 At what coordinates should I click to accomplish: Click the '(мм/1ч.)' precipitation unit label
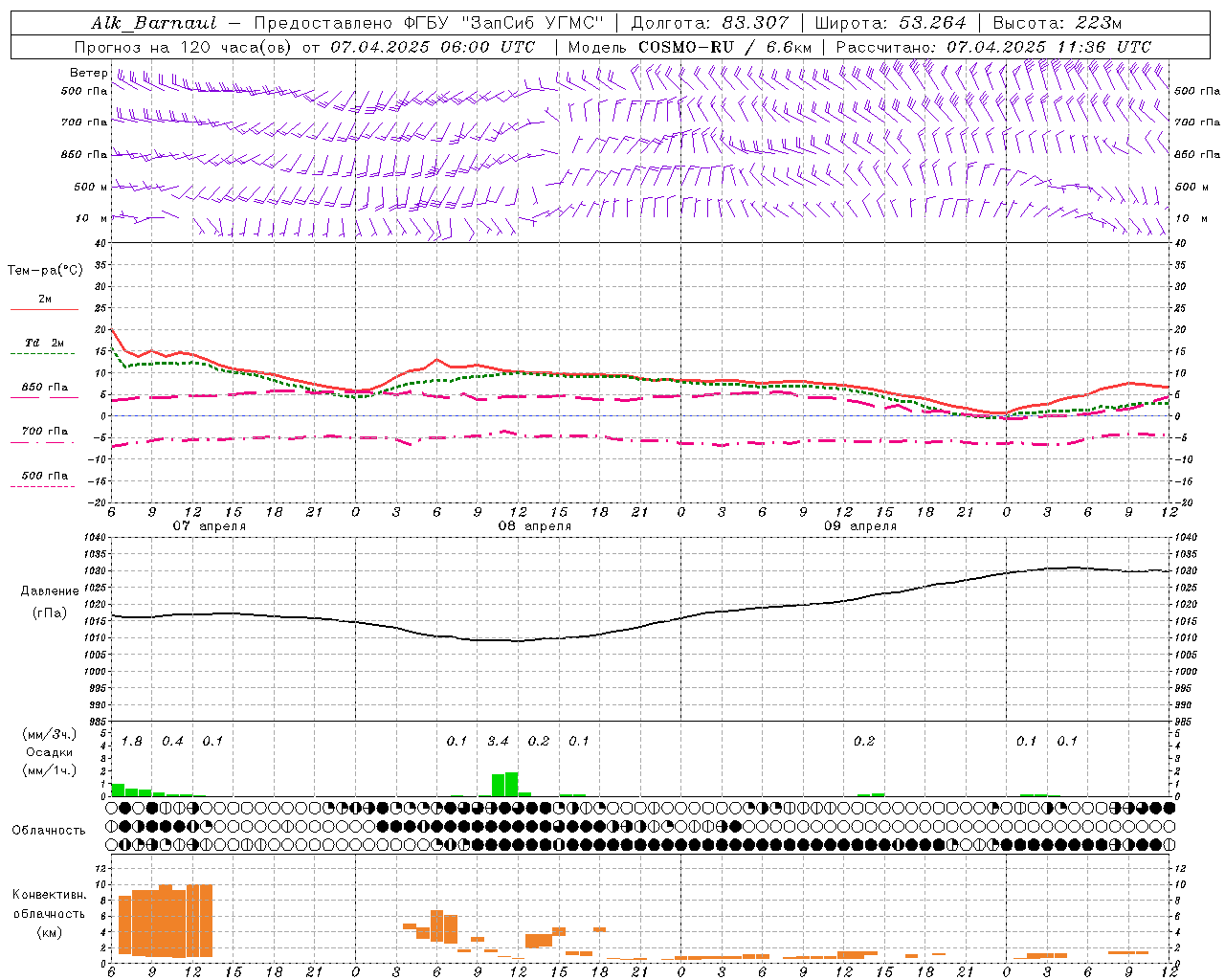50,769
